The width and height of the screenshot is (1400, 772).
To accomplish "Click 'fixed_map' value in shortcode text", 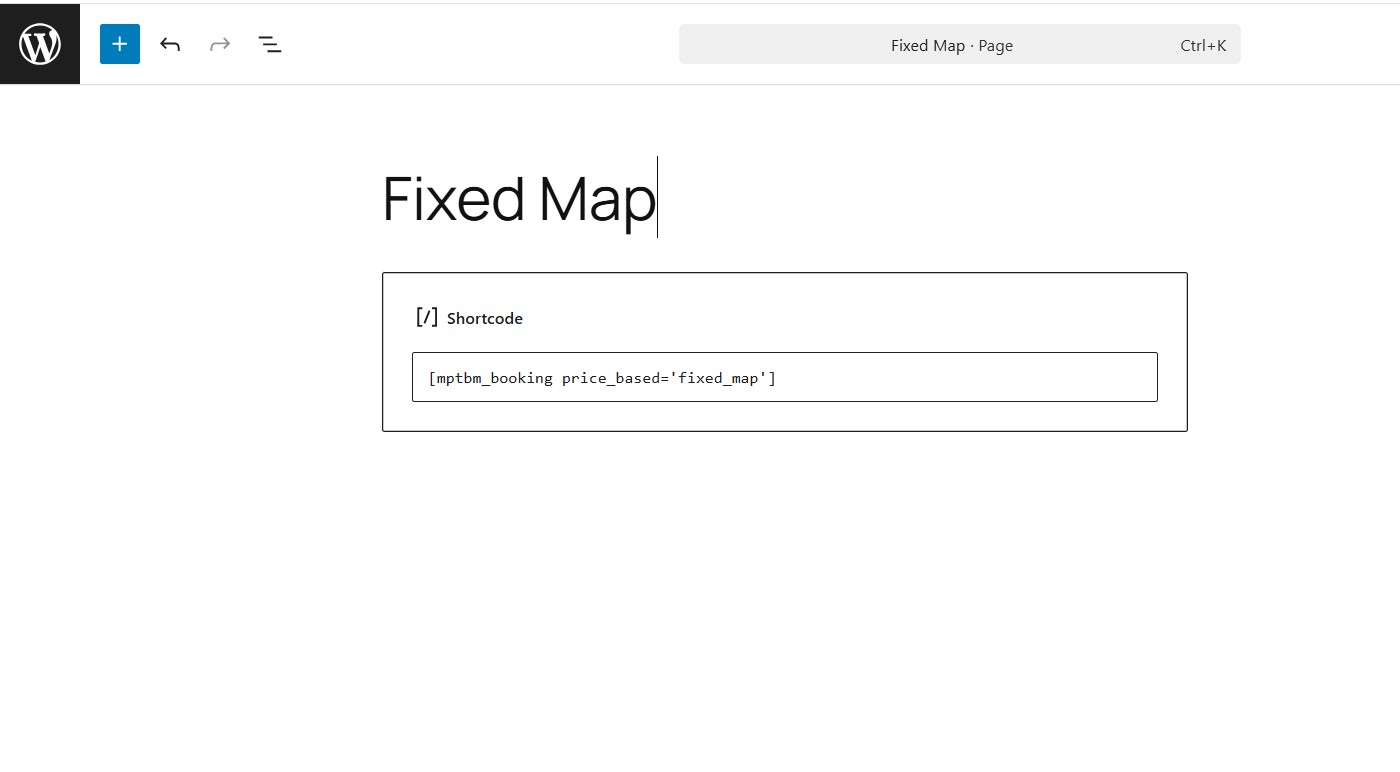I will coord(718,377).
